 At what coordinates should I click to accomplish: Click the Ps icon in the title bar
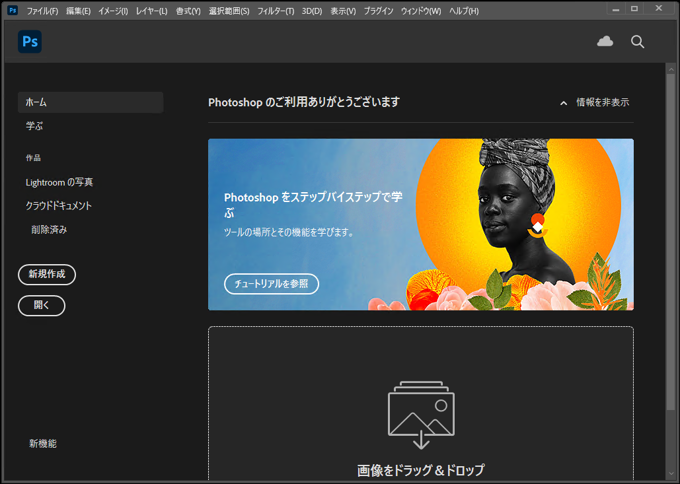tap(13, 10)
